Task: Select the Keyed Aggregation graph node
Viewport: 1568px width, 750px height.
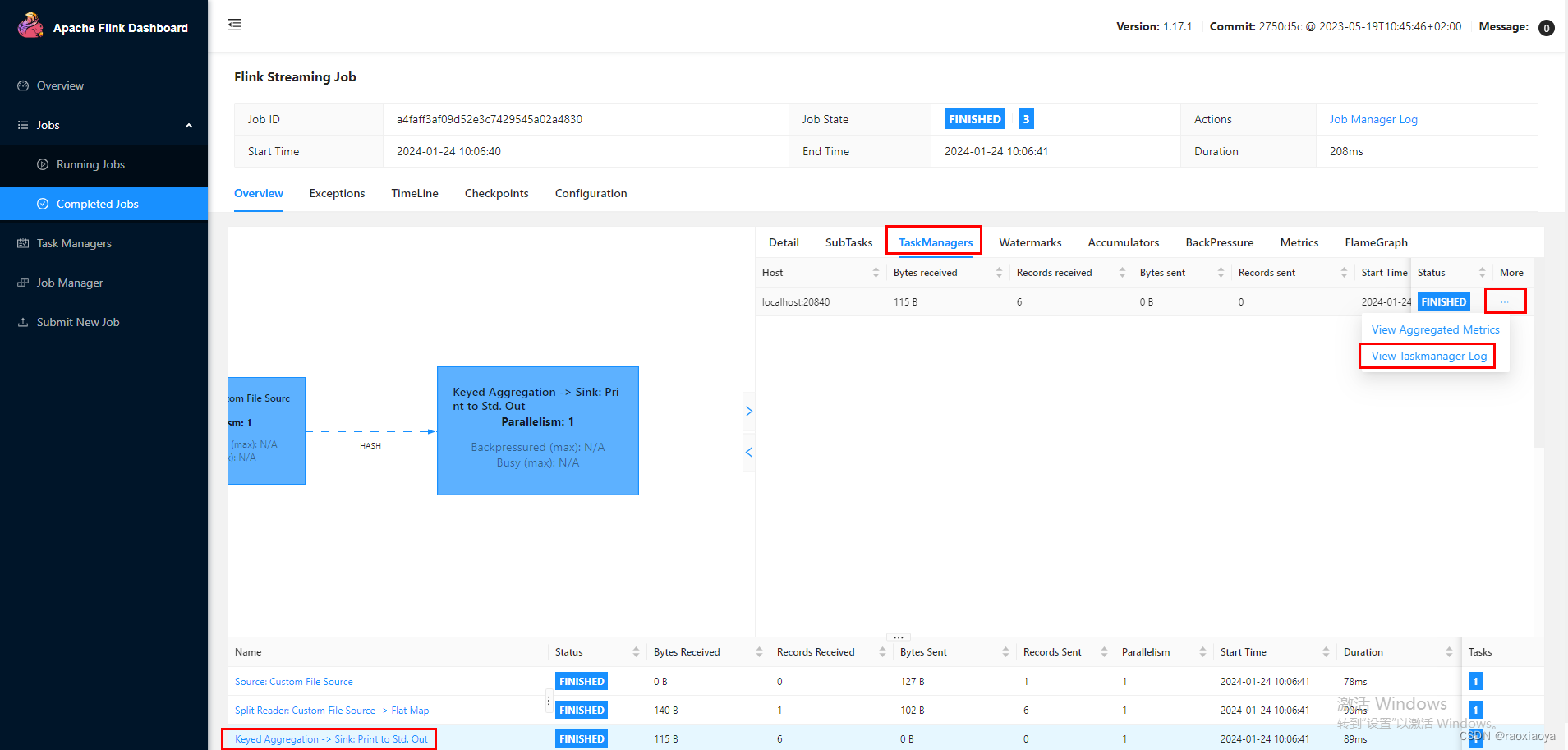Action: point(537,430)
